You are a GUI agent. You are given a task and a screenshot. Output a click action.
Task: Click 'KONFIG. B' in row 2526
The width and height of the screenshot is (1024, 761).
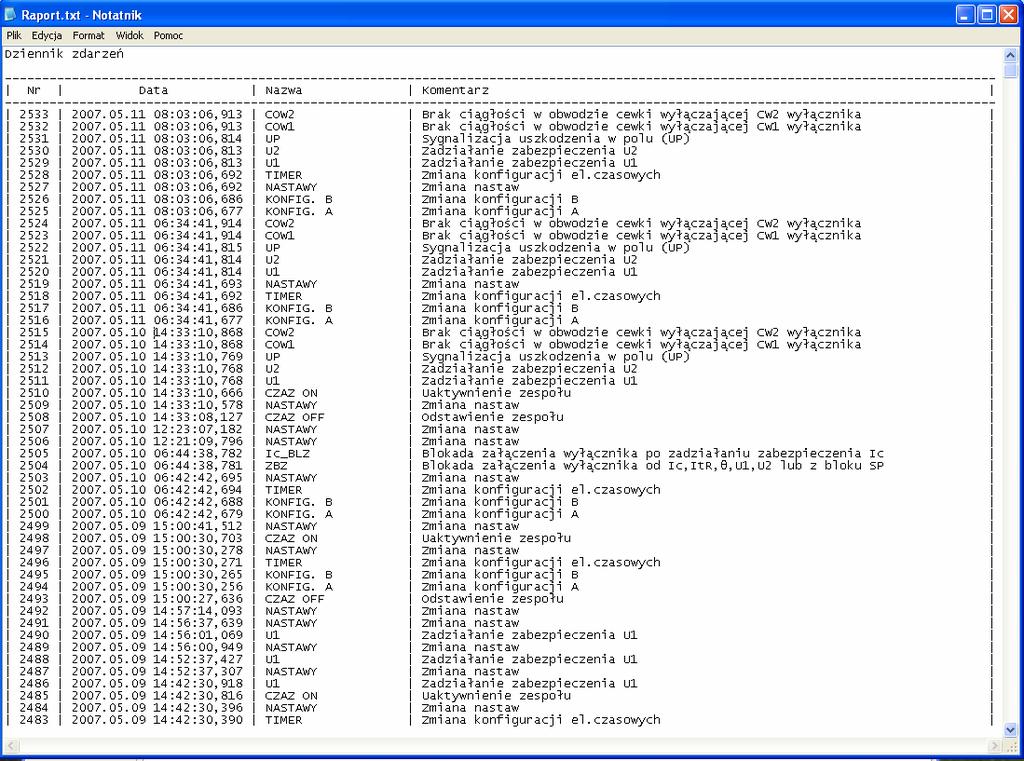(298, 199)
